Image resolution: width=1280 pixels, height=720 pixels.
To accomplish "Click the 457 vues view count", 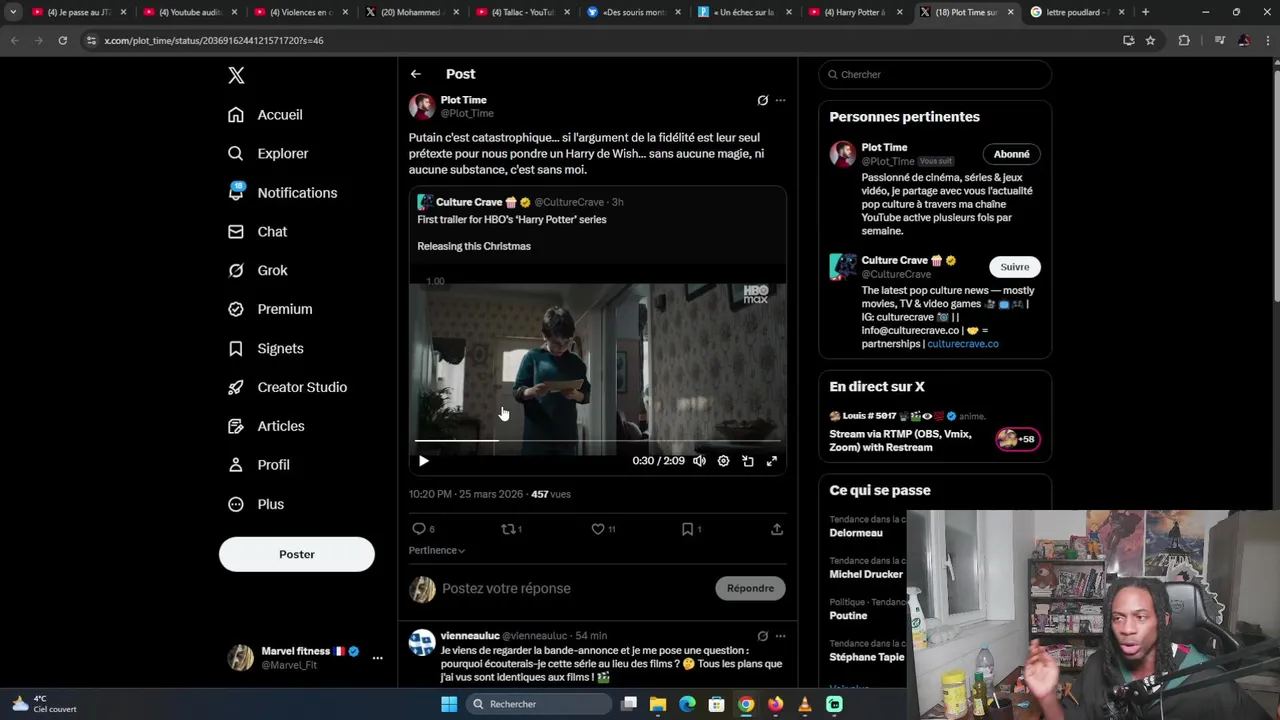I will (551, 495).
